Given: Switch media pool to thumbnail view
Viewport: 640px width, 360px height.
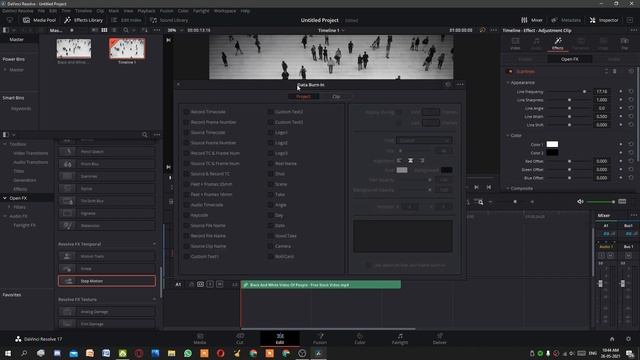Looking at the screenshot, I should point(104,30).
